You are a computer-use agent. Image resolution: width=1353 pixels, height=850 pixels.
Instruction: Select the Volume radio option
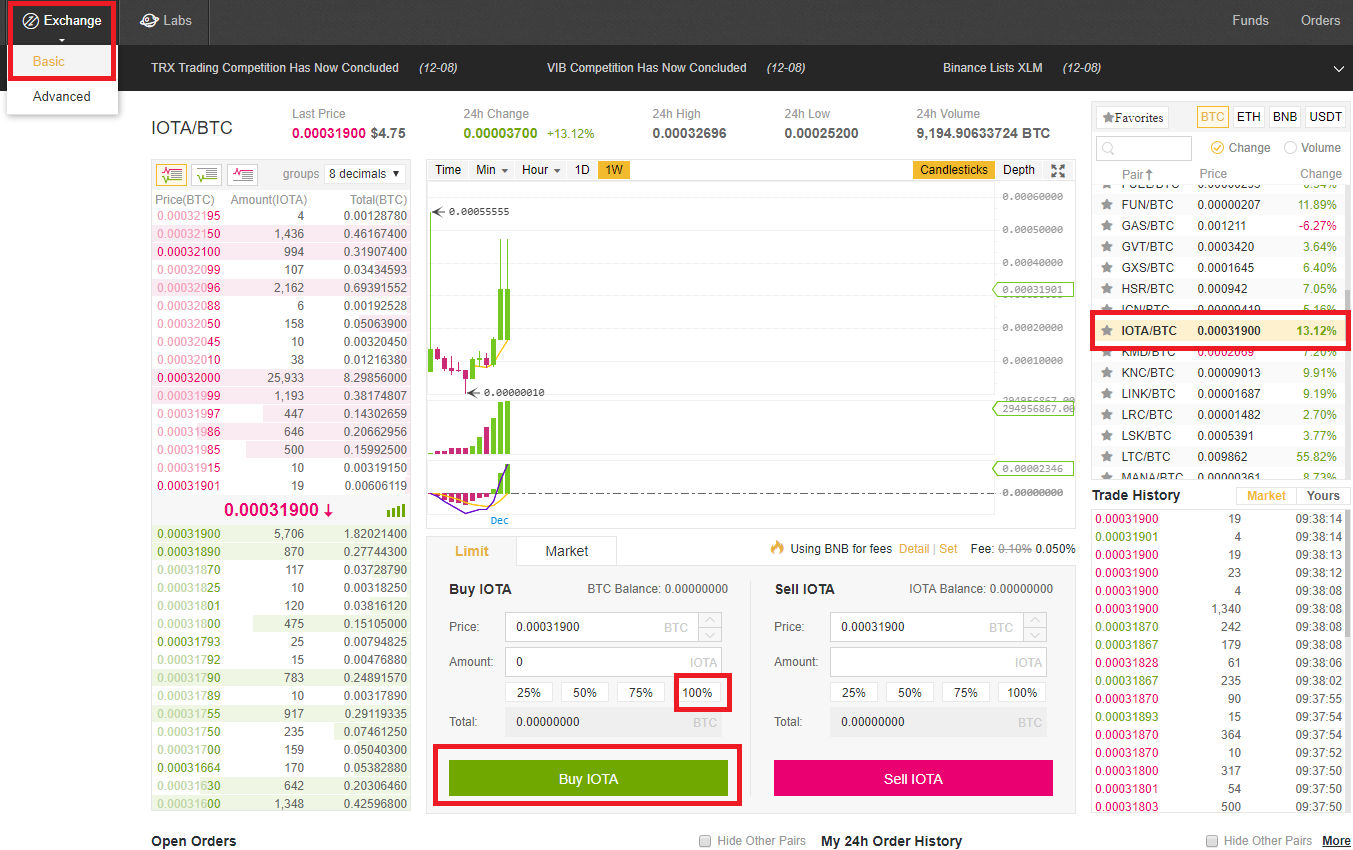pyautogui.click(x=1290, y=148)
